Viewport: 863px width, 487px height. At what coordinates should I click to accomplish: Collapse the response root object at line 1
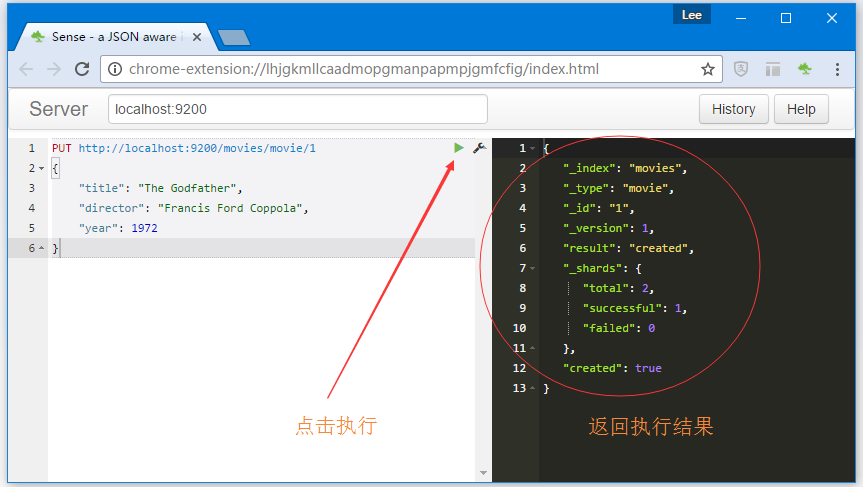[533, 148]
